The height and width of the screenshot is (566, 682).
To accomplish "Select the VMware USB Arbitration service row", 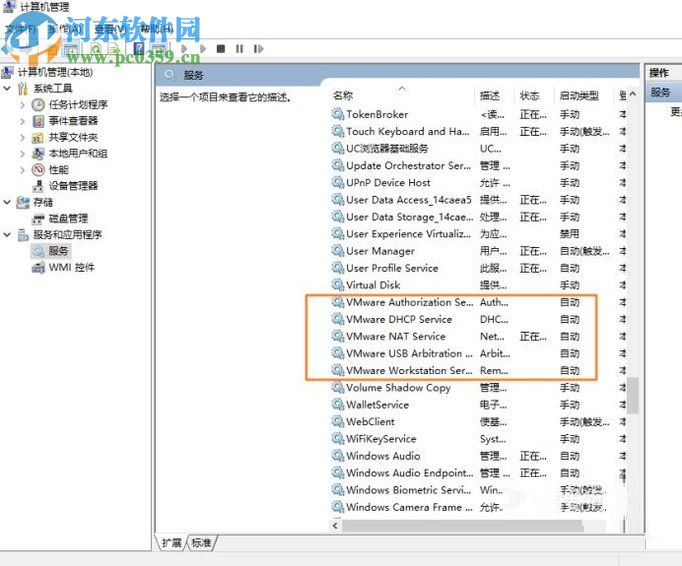I will [x=478, y=353].
